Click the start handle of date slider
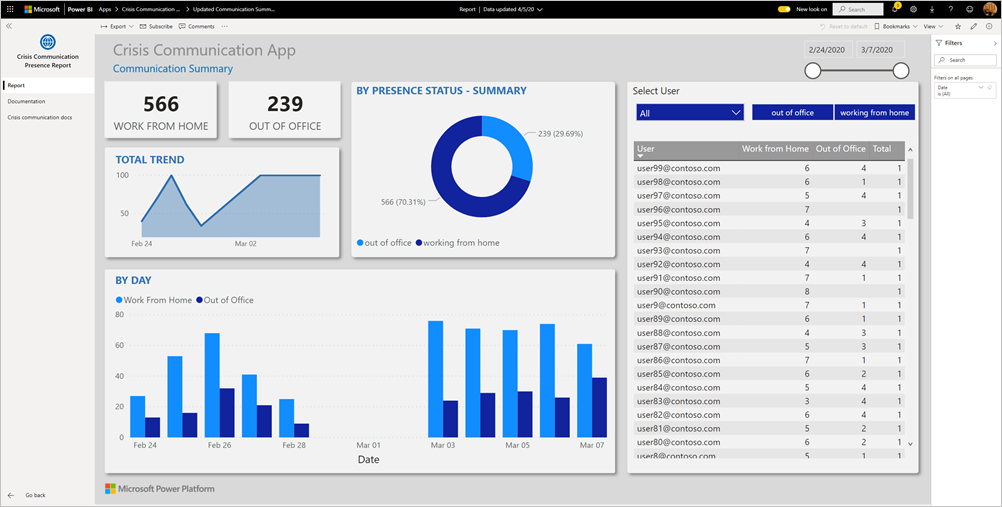The height and width of the screenshot is (507, 1002). [813, 70]
